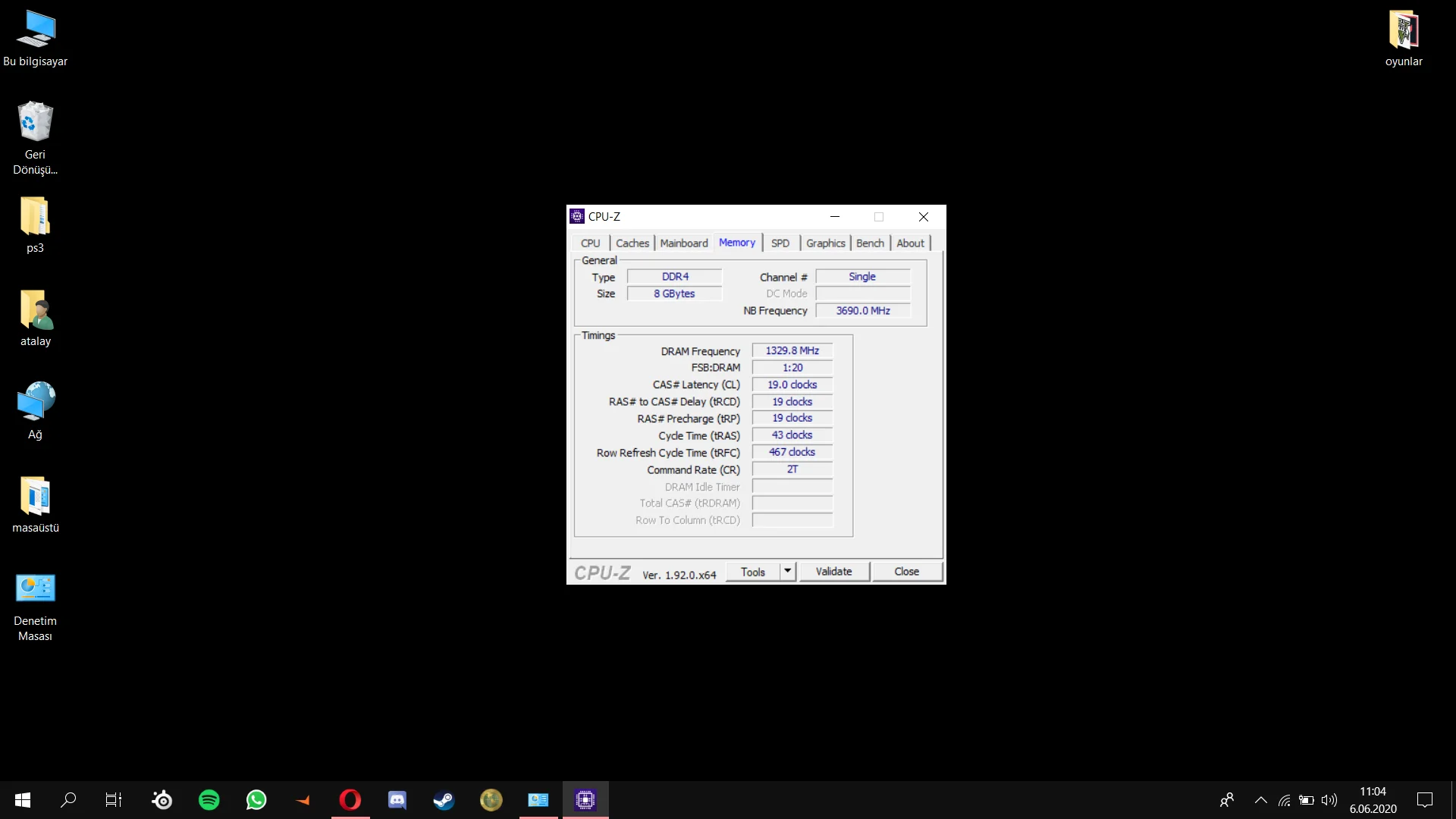This screenshot has width=1456, height=819.
Task: Switch to the Mainboard tab
Action: [x=683, y=243]
